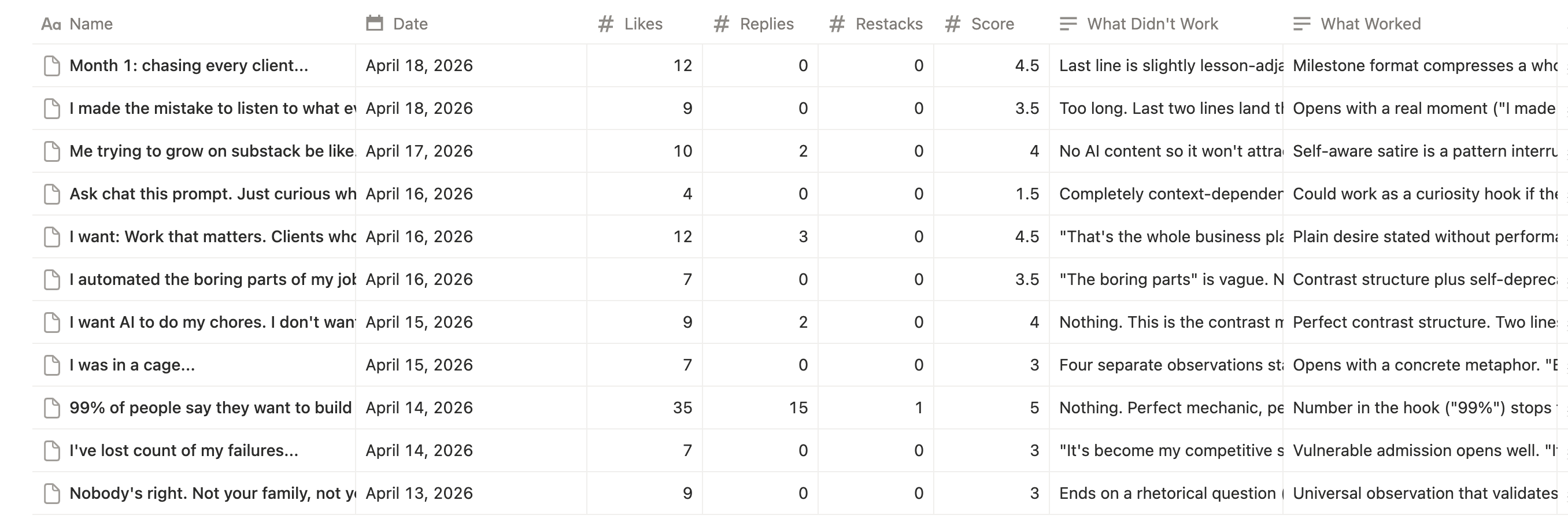The height and width of the screenshot is (526, 1568).
Task: Click the page icon for 'Month 1: chasing every client...'
Action: tap(53, 66)
